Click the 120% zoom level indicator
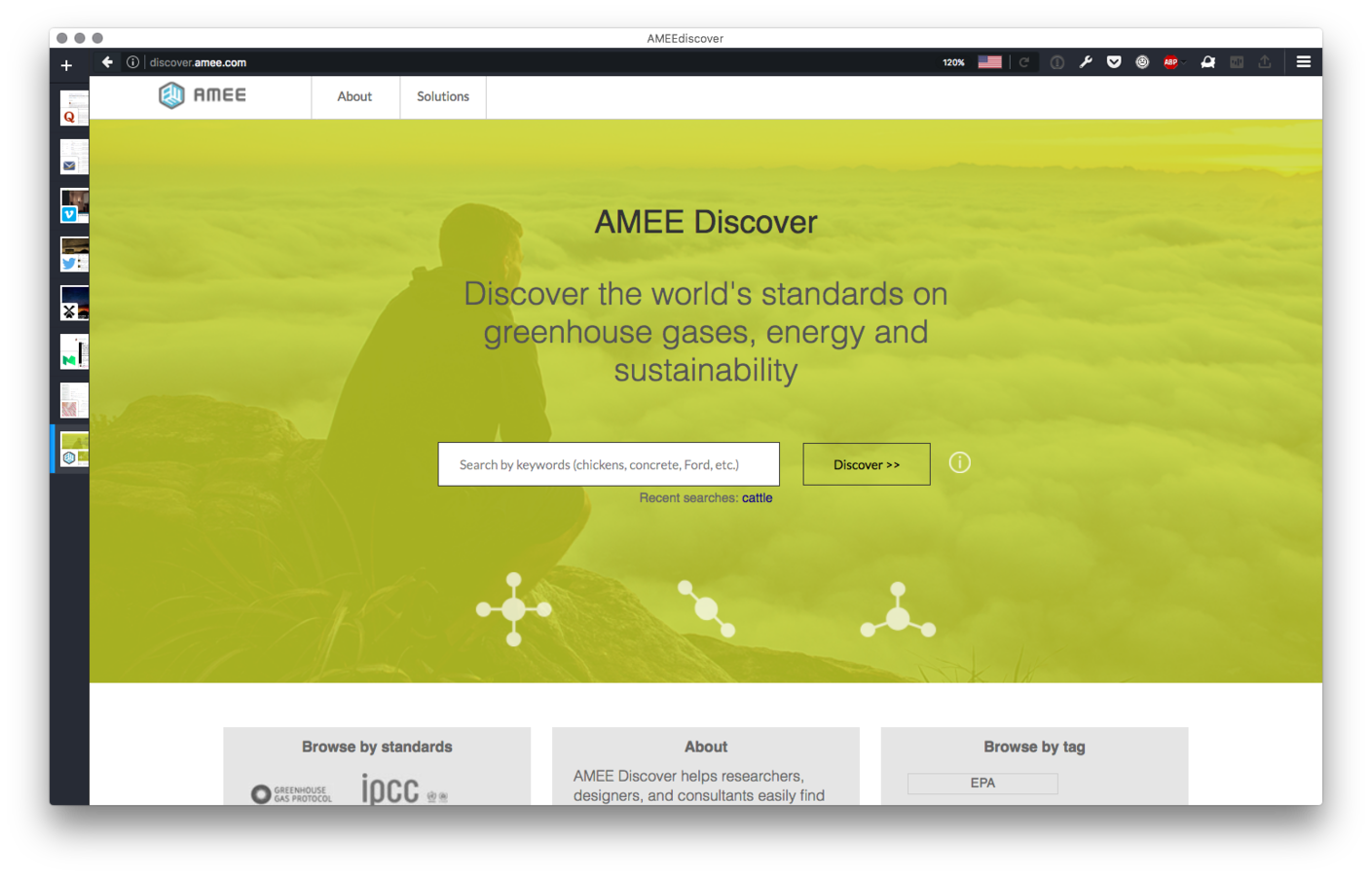1372x876 pixels. coord(953,62)
